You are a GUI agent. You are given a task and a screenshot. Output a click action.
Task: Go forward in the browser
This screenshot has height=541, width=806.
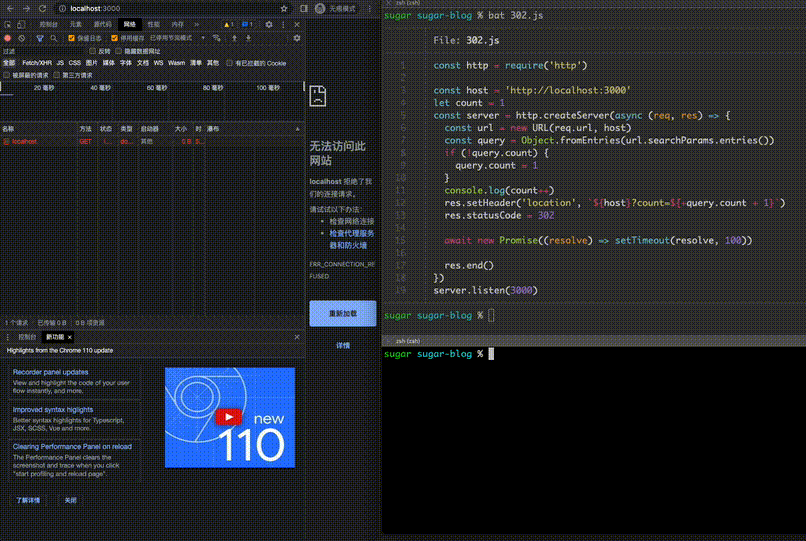(26, 9)
